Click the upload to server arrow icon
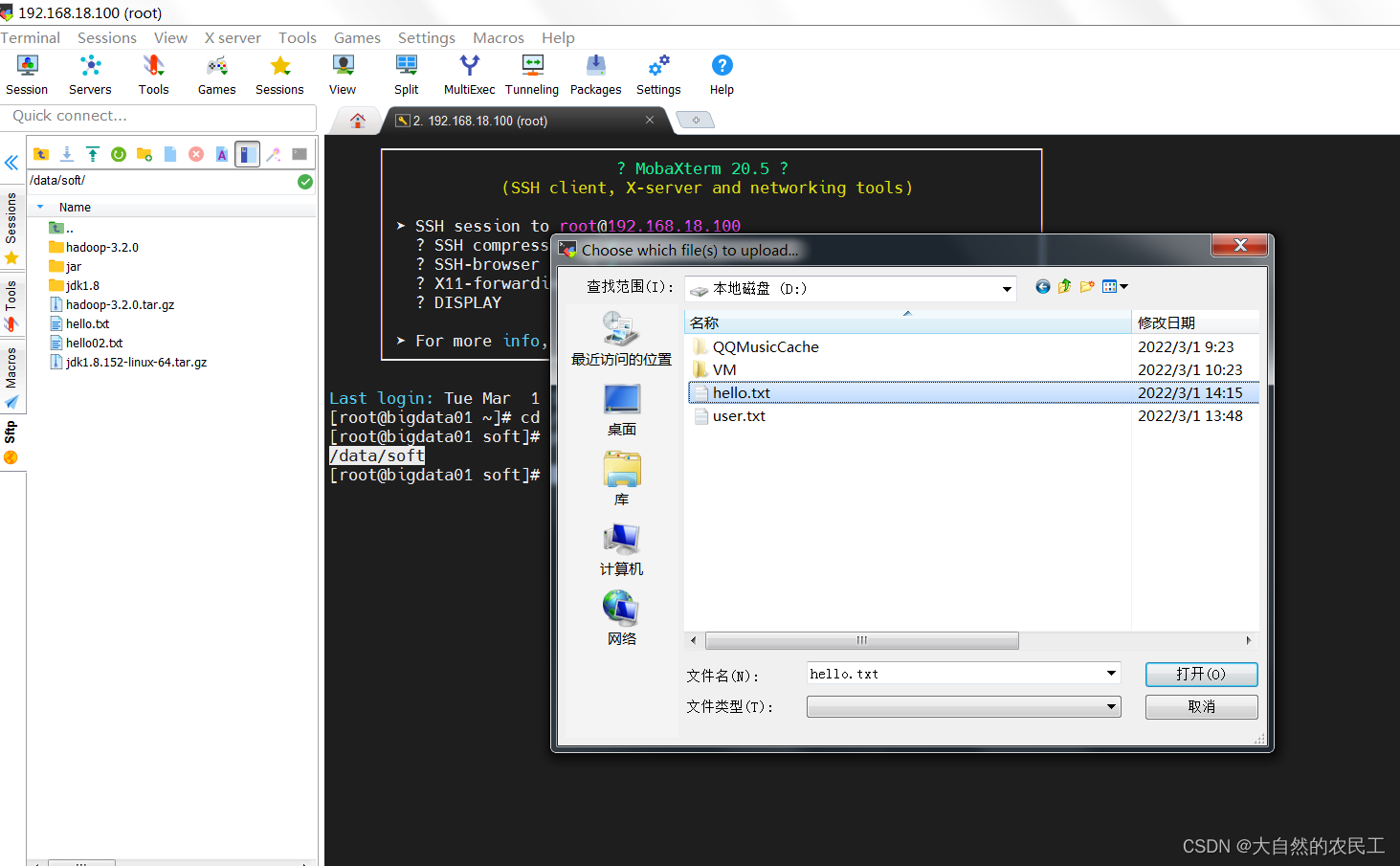This screenshot has height=866, width=1400. coord(93,154)
